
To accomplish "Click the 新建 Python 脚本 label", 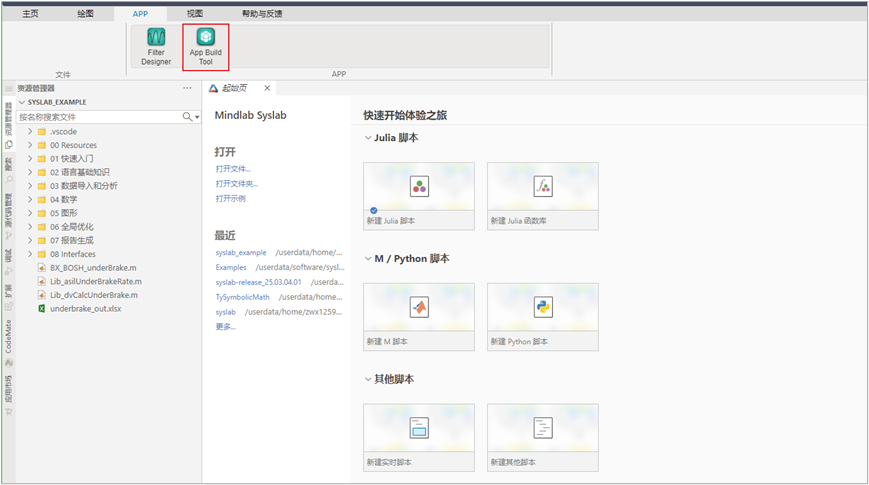I will 519,341.
